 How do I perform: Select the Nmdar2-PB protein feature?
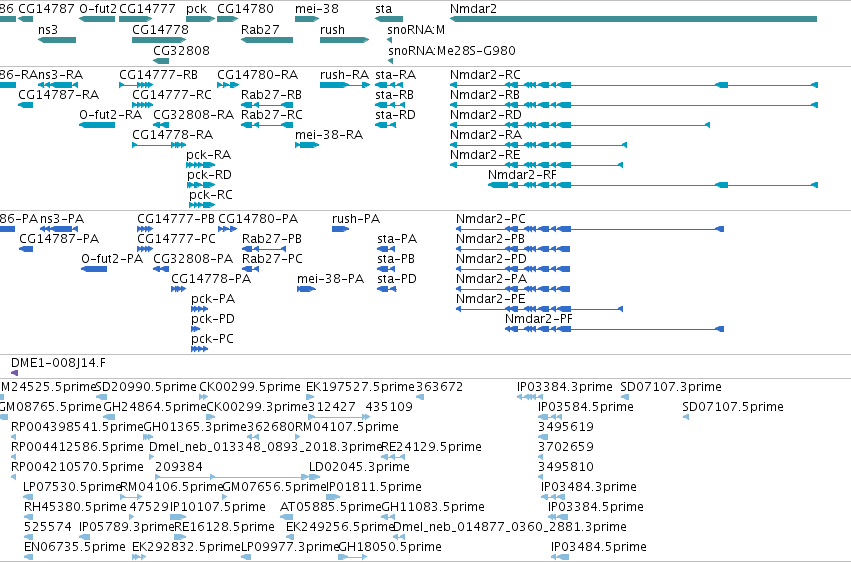(513, 249)
